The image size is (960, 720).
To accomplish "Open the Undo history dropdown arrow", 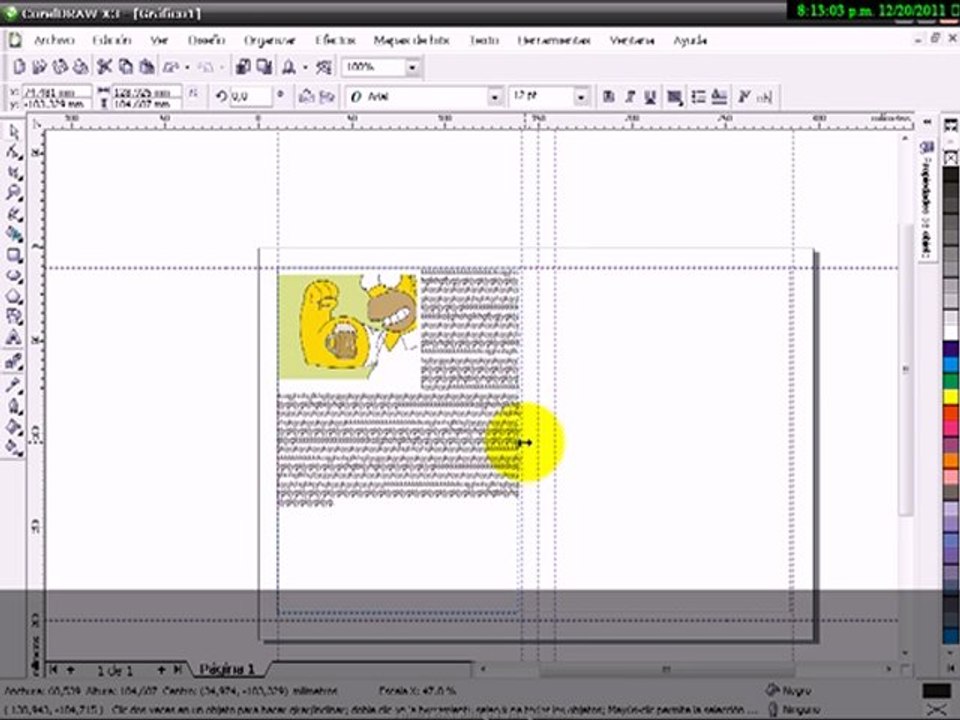I will click(x=187, y=67).
